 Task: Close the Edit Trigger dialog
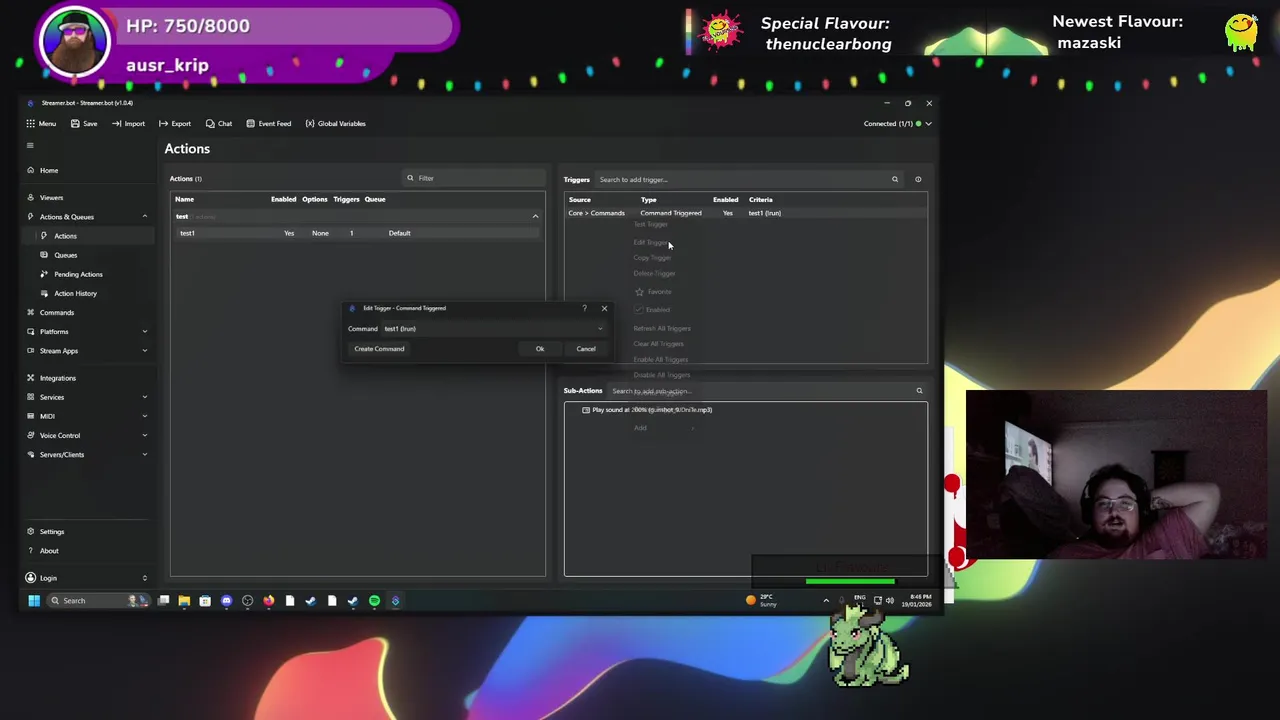(x=604, y=308)
